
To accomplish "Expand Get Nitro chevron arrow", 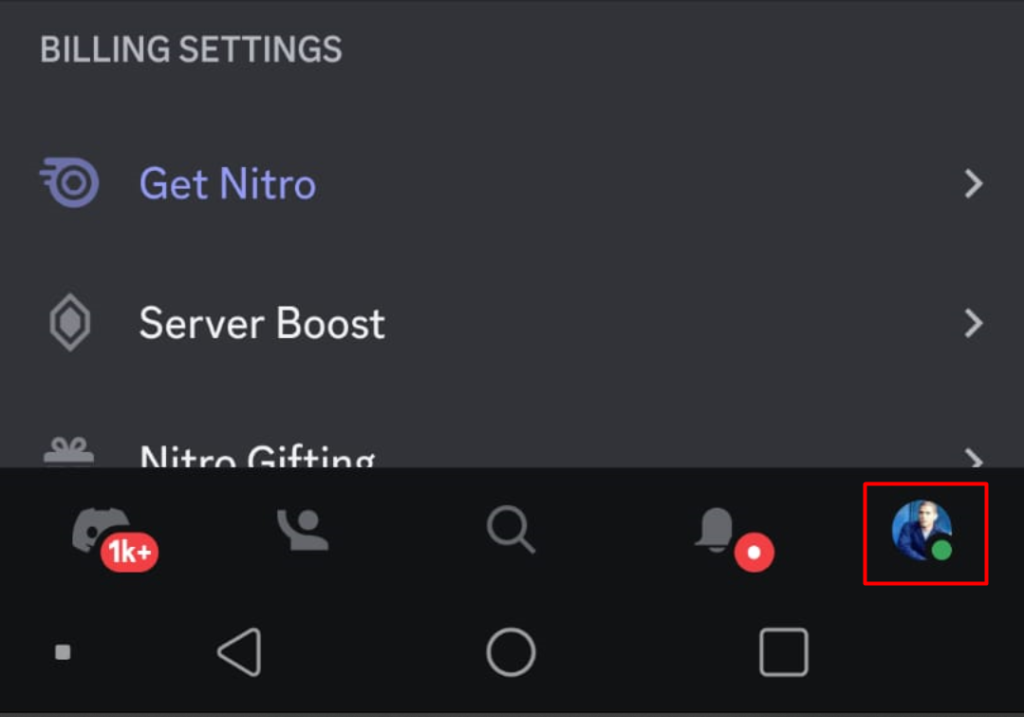I will [973, 183].
